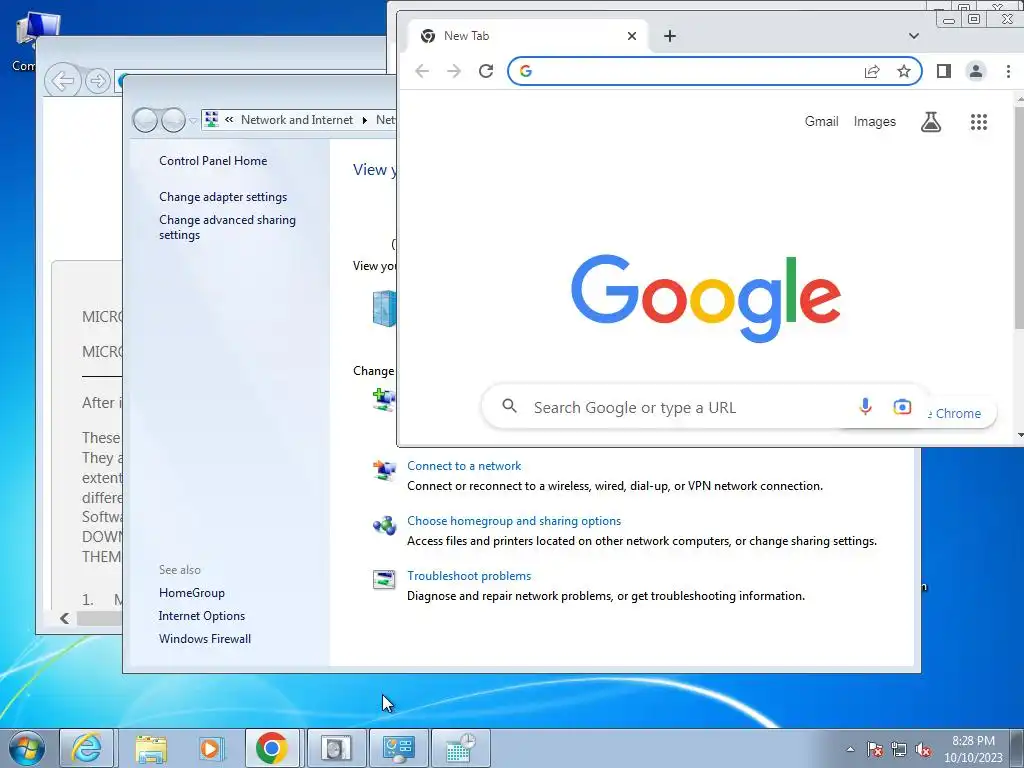Image resolution: width=1024 pixels, height=768 pixels.
Task: Share this page icon in address bar
Action: click(872, 71)
